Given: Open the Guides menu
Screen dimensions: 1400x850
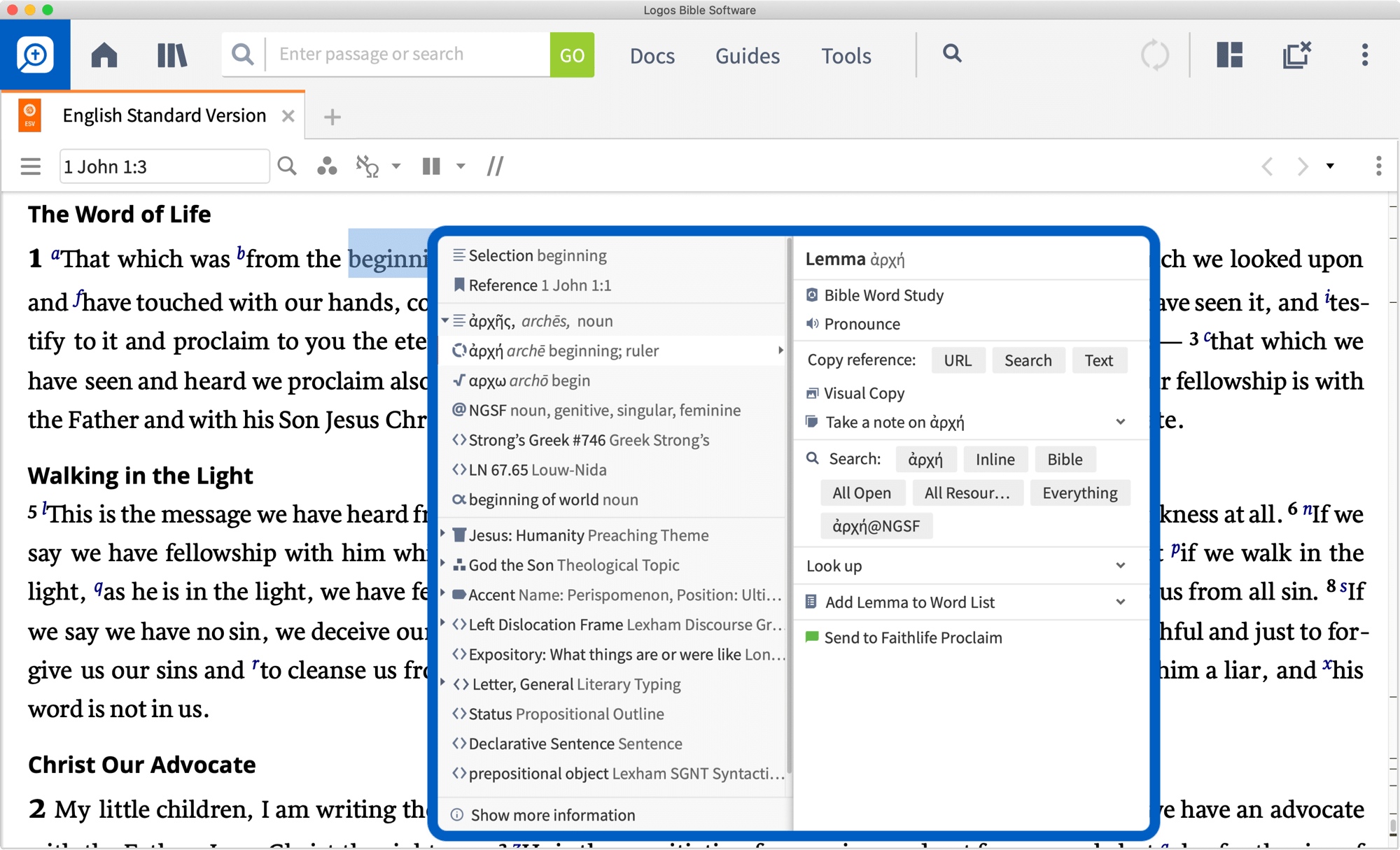Looking at the screenshot, I should point(748,55).
